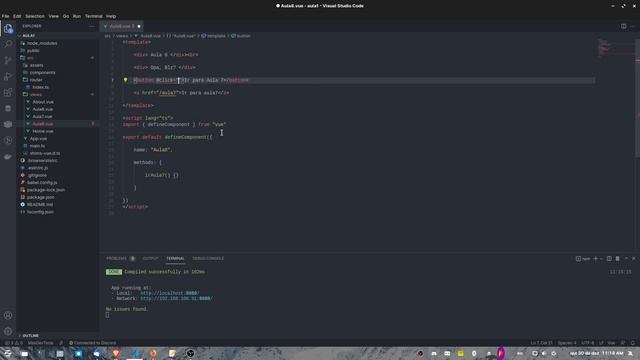Click the editor vertical scrollbar

pos(638,98)
